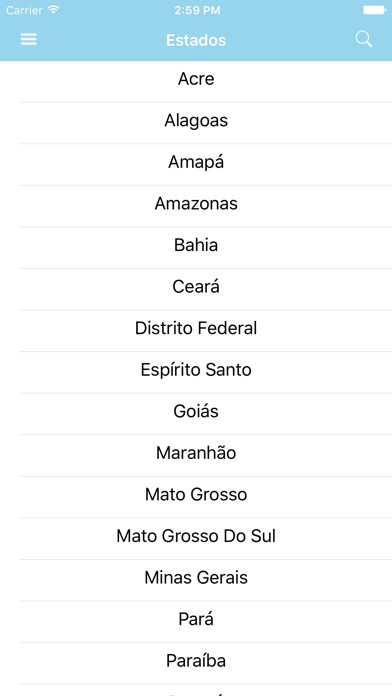Tap the Estados title header
The height and width of the screenshot is (696, 392).
tap(196, 40)
